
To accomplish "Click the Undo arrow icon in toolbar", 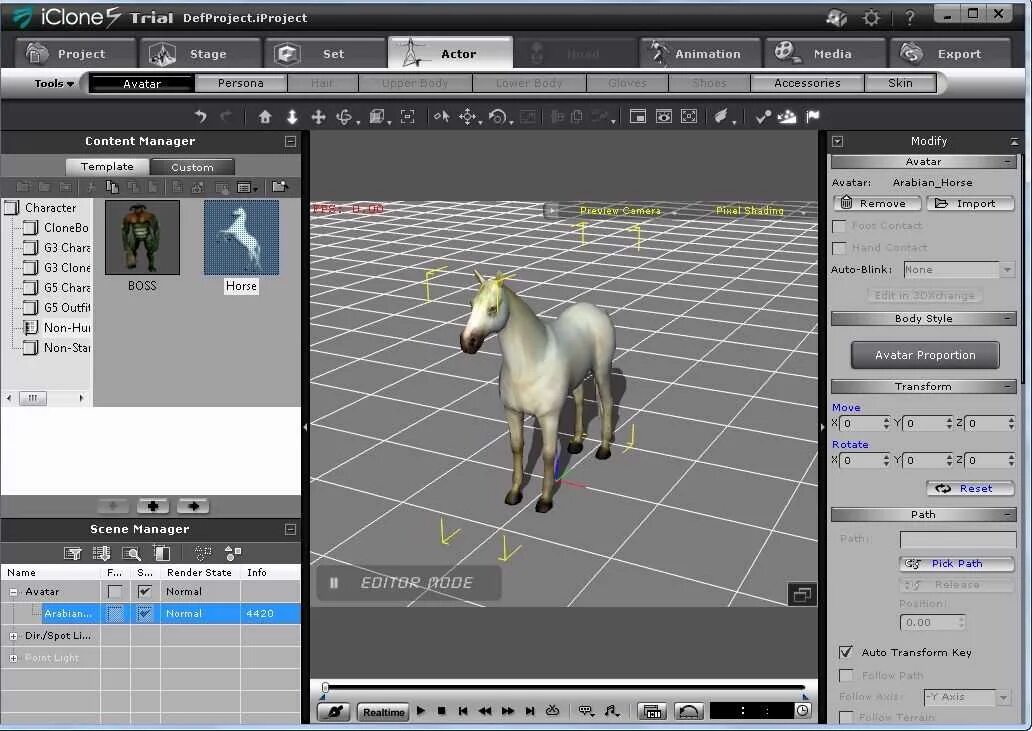I will pyautogui.click(x=200, y=117).
